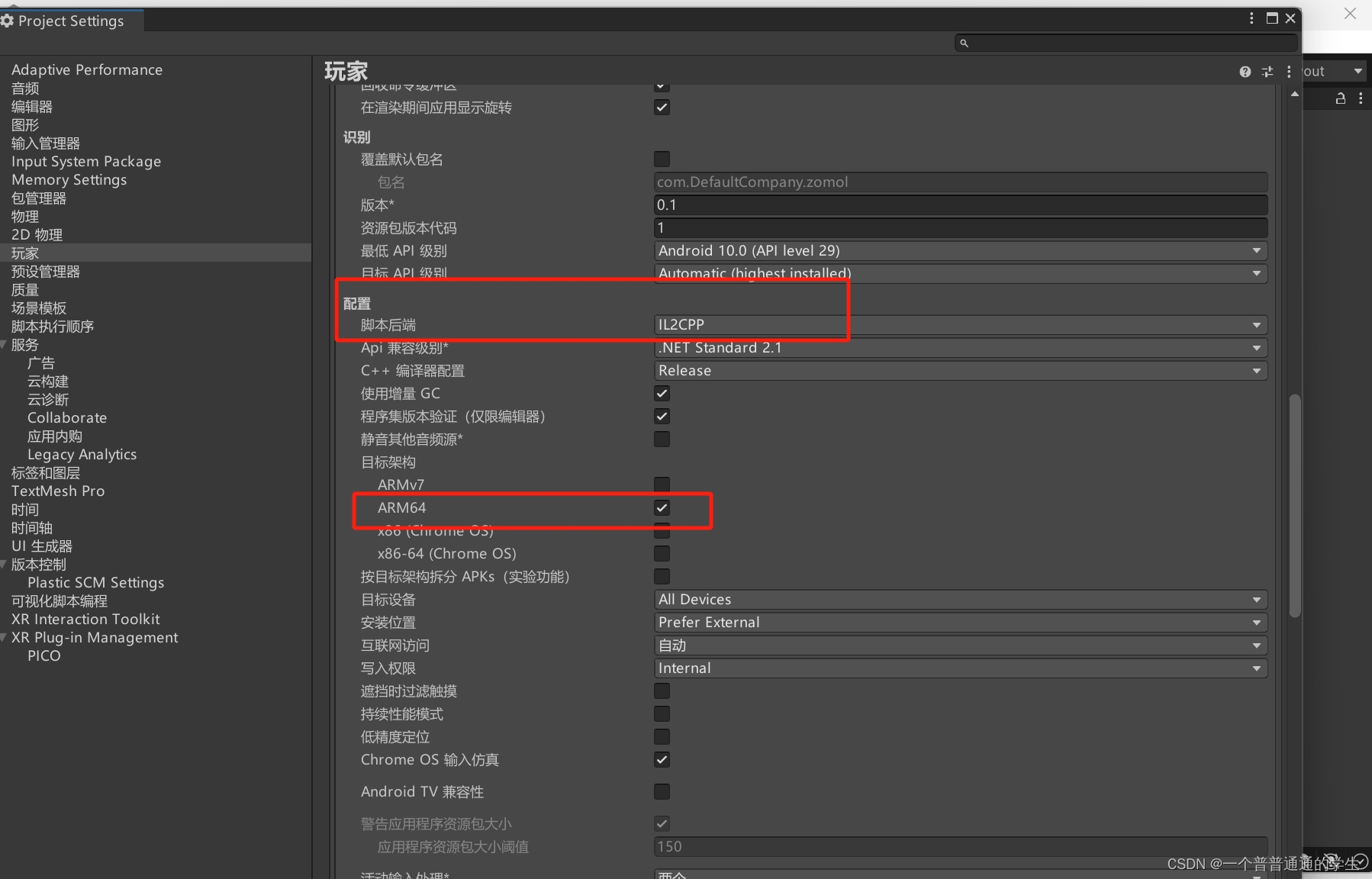Select 编辑器 settings category
Screen dimensions: 1372x879
(x=32, y=107)
